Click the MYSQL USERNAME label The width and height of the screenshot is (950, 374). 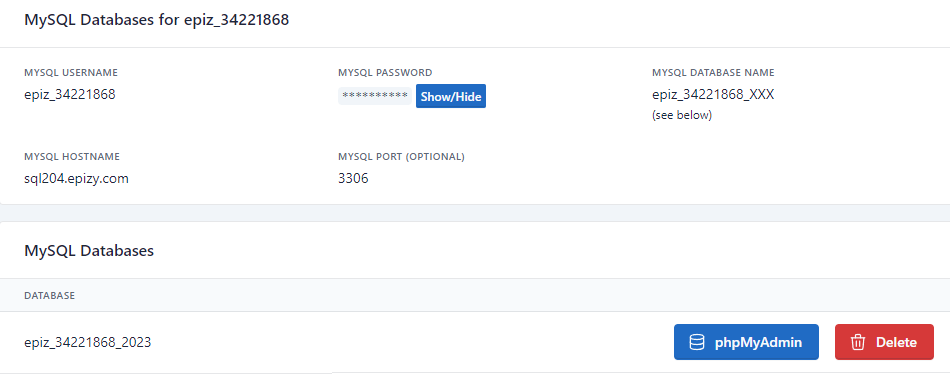(71, 73)
